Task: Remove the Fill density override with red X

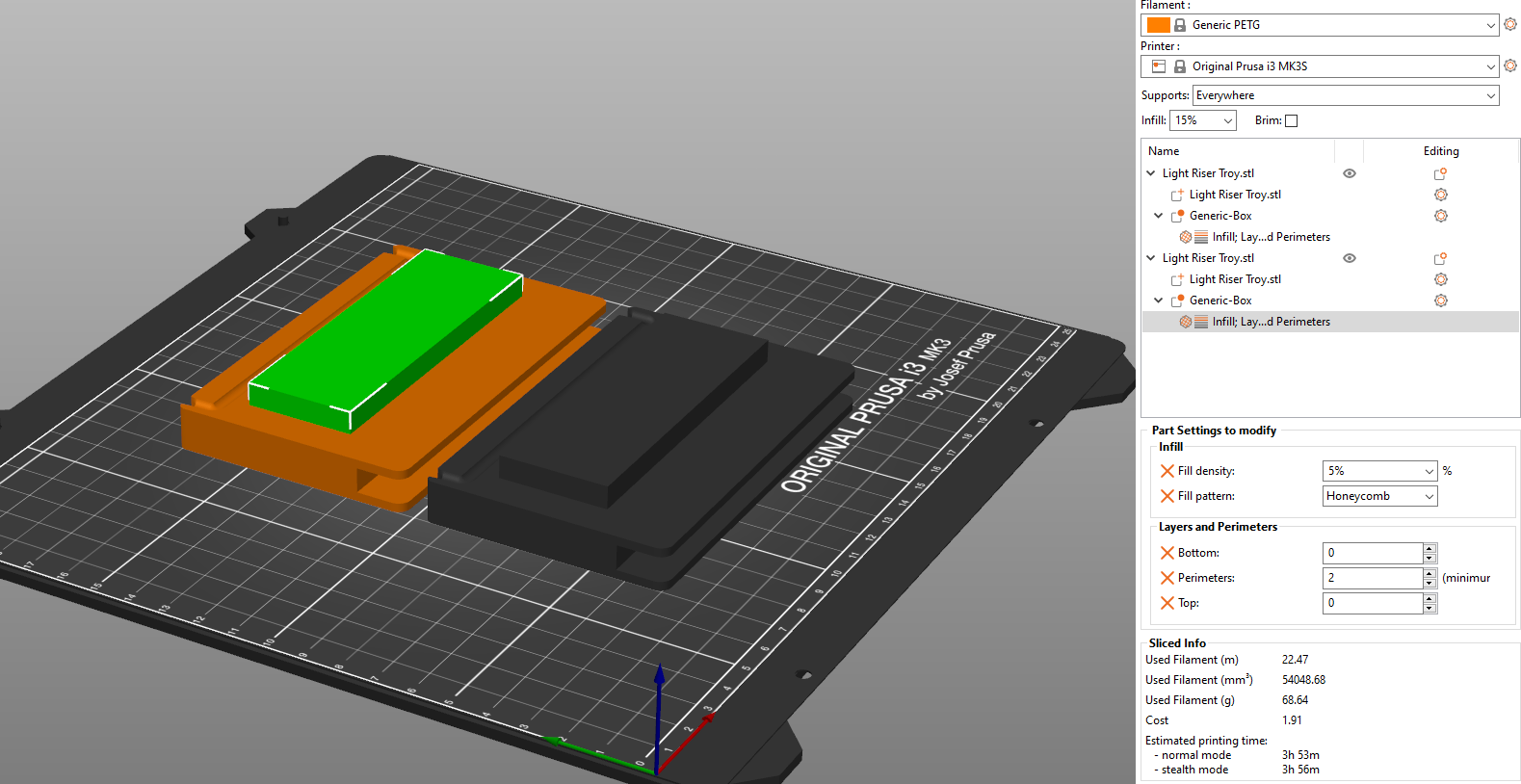Action: tap(1167, 471)
